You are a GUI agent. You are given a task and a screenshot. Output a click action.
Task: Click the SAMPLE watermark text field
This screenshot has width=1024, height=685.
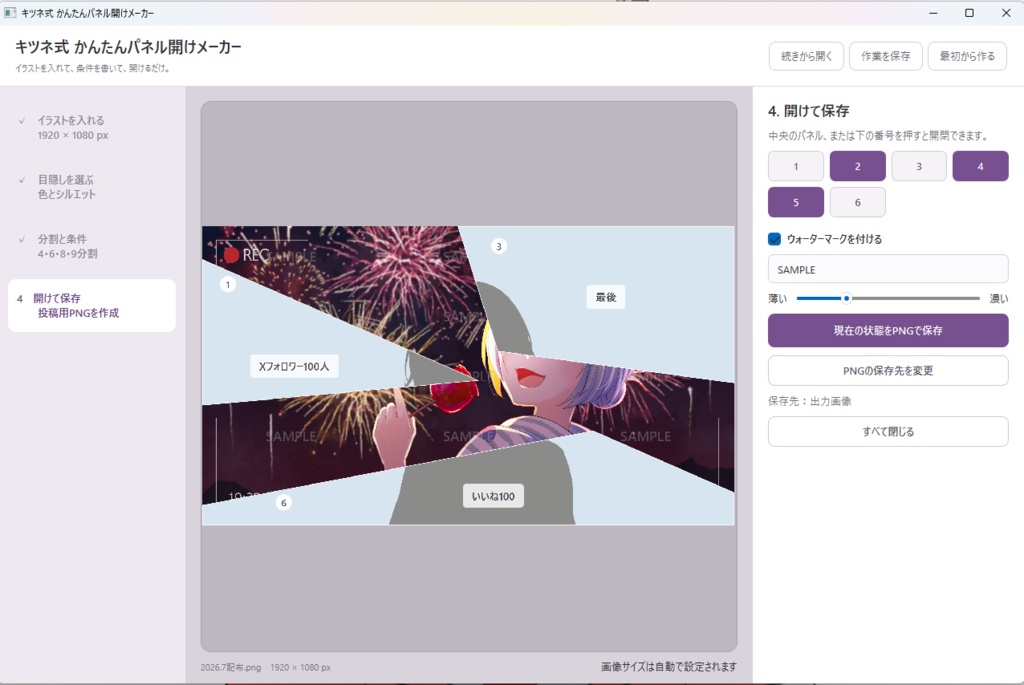coord(888,269)
